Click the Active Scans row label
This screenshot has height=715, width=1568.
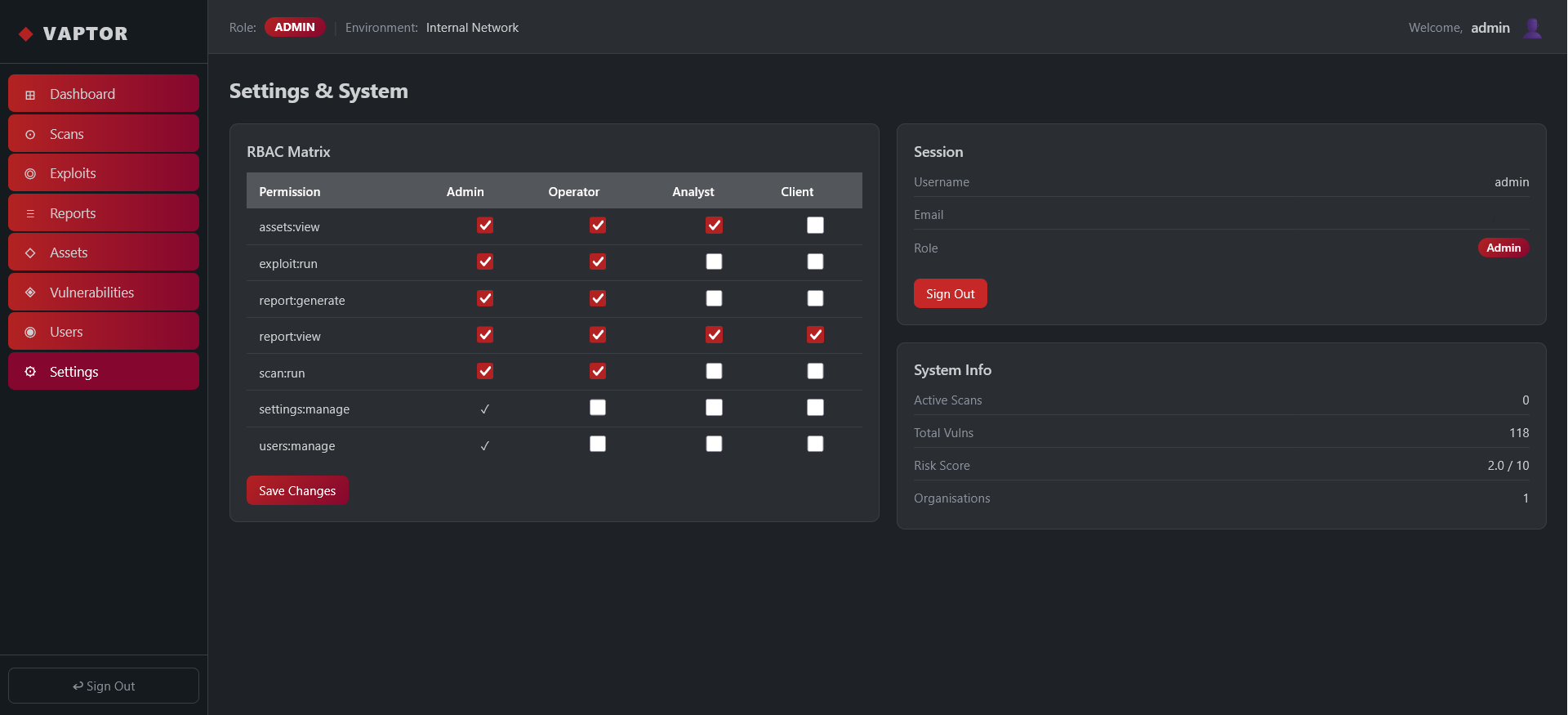tap(947, 400)
